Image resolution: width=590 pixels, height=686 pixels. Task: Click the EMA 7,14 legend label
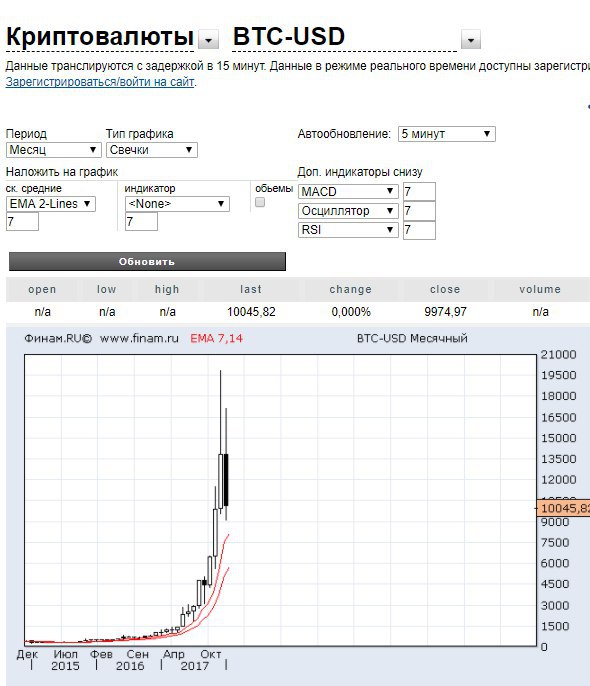216,338
